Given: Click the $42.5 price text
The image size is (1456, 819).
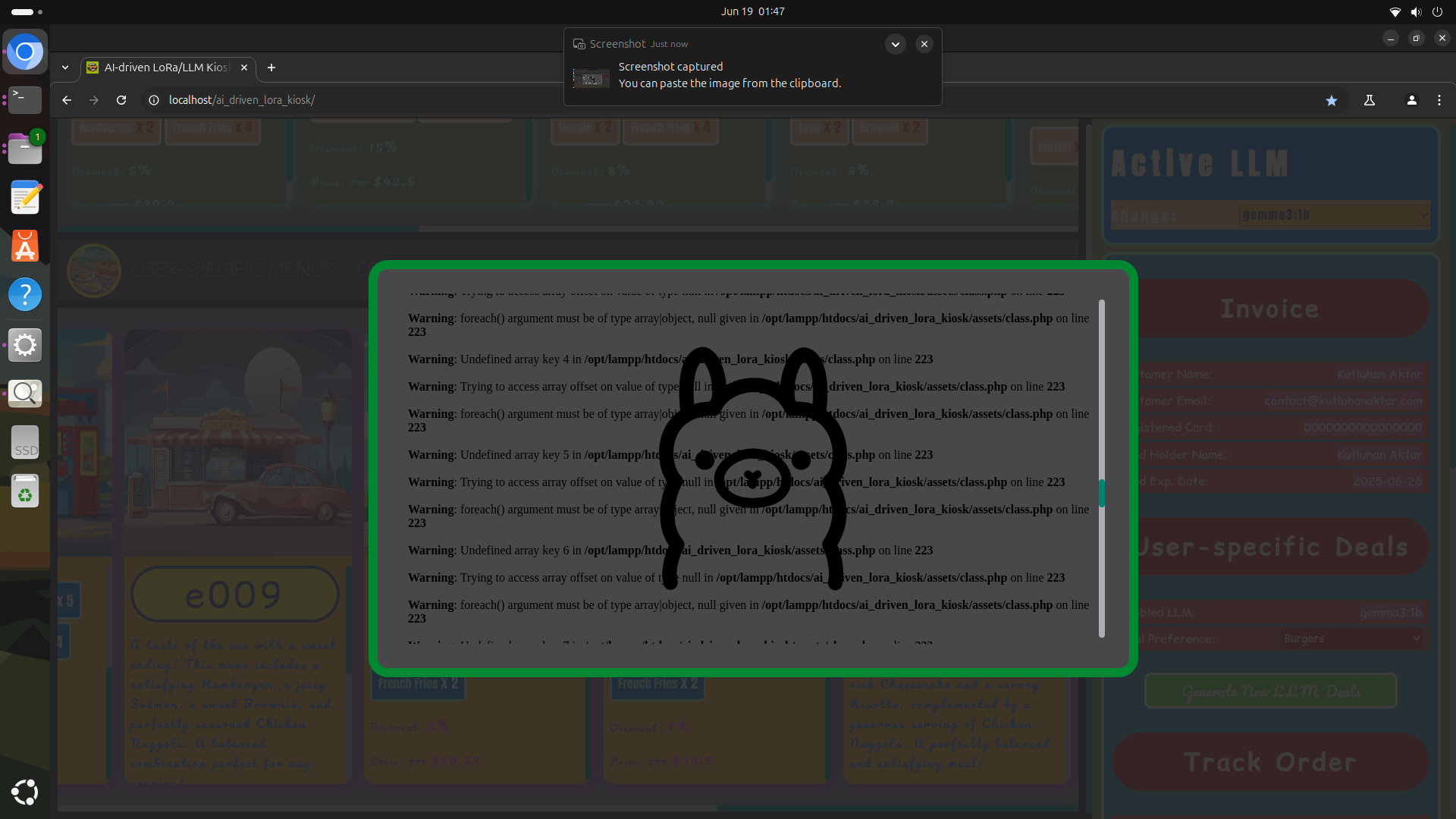Looking at the screenshot, I should click(394, 181).
